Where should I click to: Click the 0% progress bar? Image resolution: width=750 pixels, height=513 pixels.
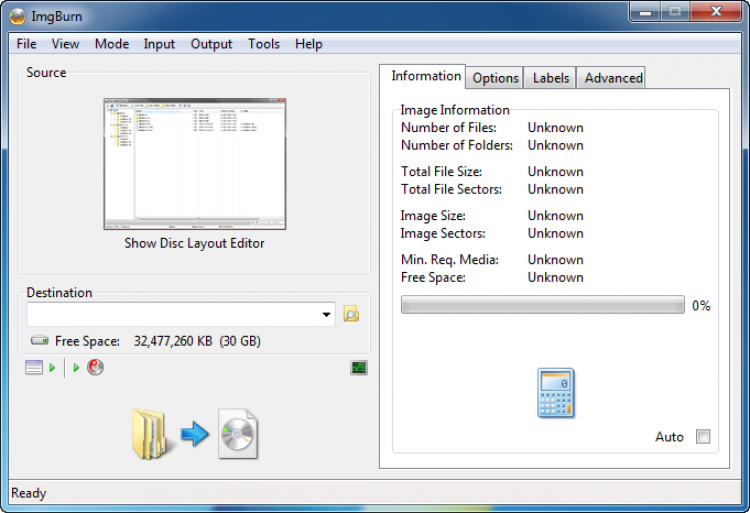tap(542, 305)
